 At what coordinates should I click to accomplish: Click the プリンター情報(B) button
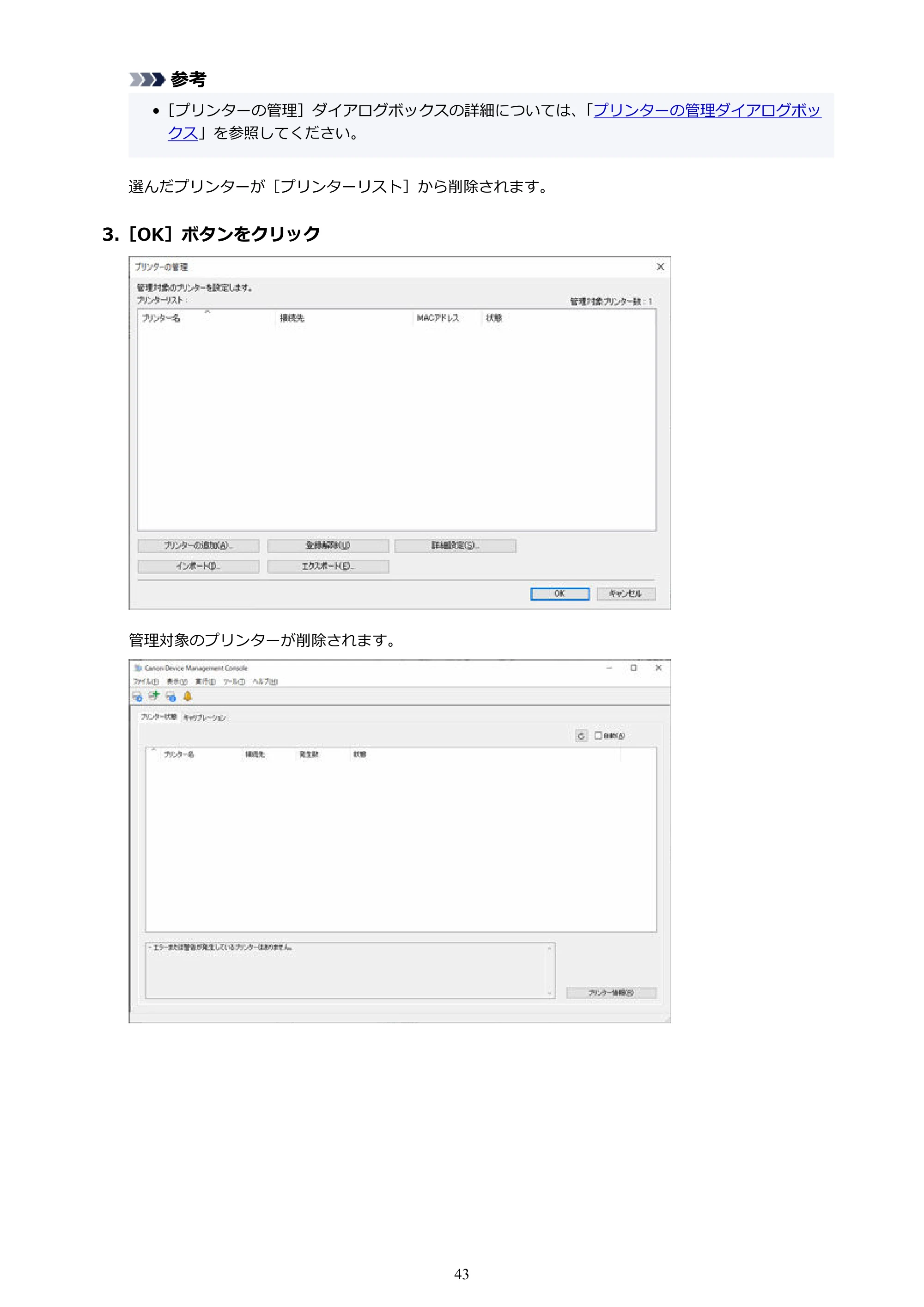(x=611, y=993)
